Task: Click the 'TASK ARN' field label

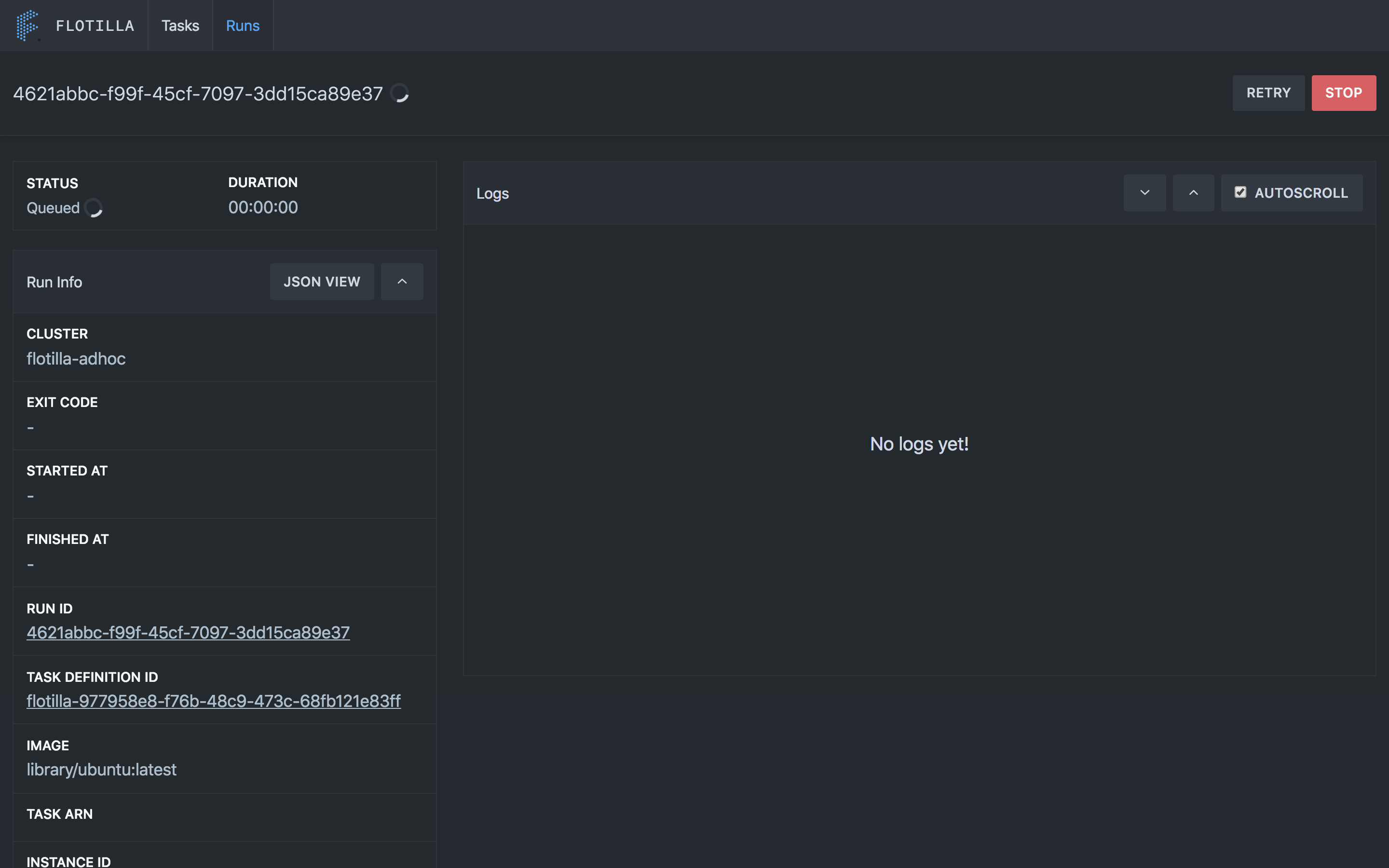Action: (60, 814)
